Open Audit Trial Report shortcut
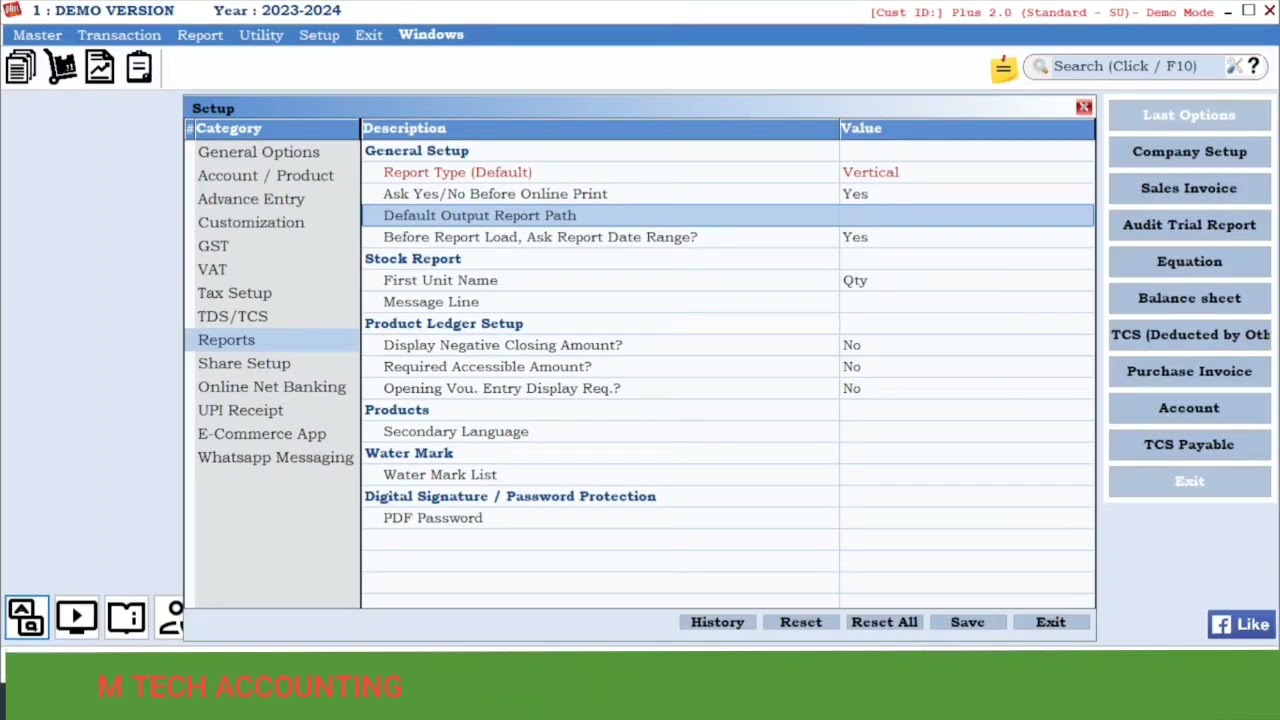The height and width of the screenshot is (720, 1280). (1189, 225)
